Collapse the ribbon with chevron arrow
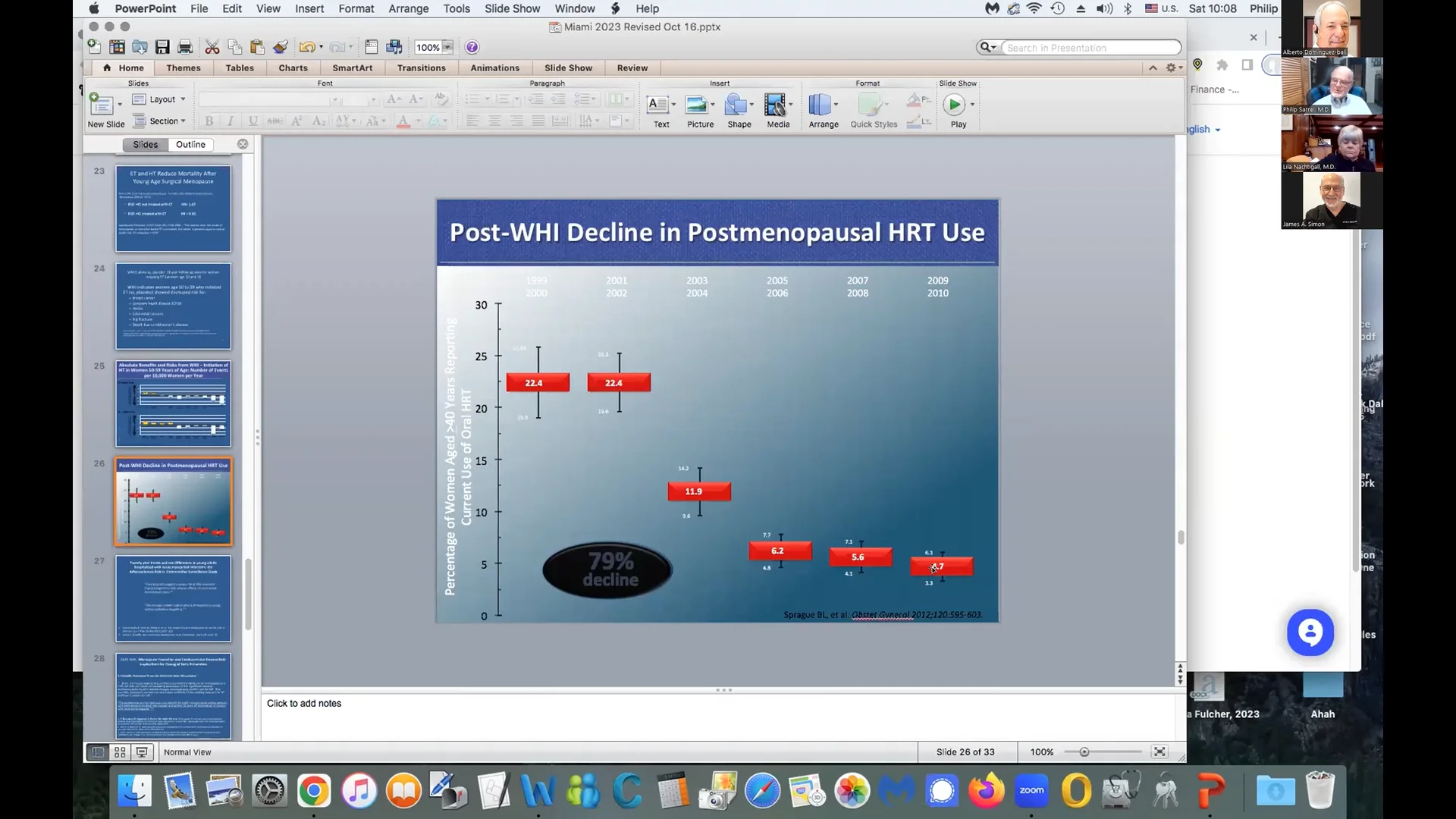 coord(1153,67)
